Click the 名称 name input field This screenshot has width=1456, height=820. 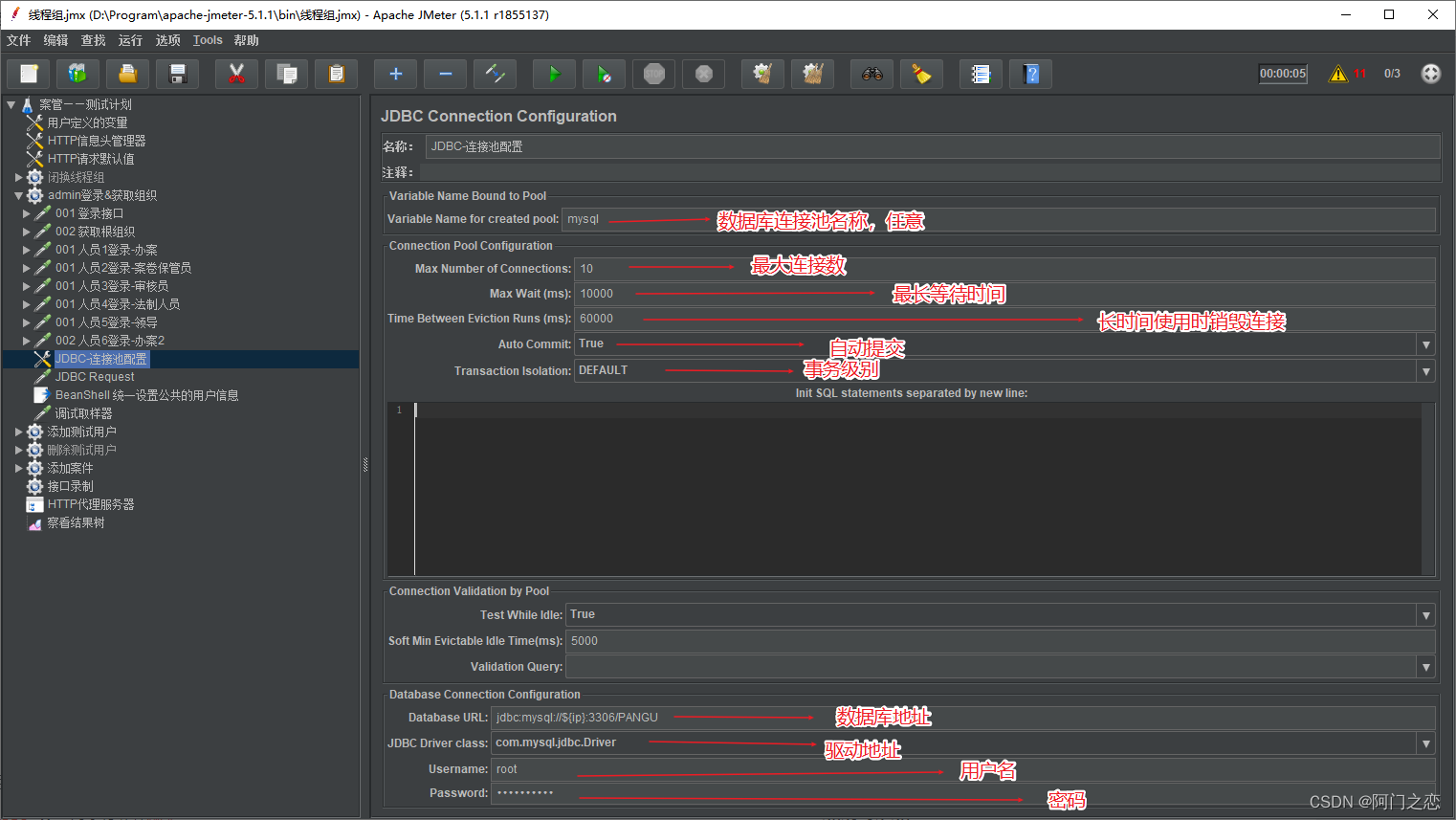point(933,146)
